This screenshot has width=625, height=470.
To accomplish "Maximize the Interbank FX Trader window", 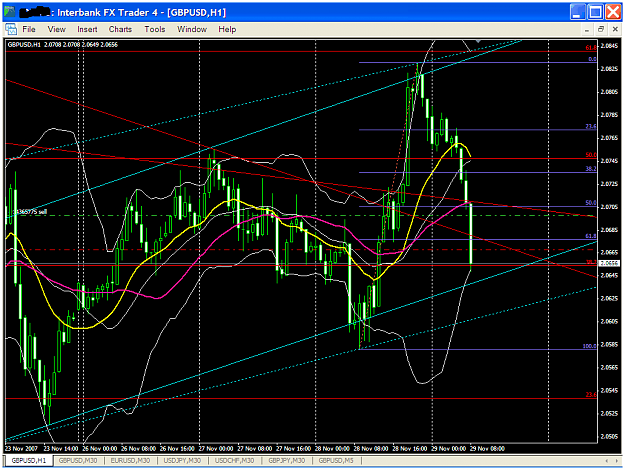I will click(596, 12).
